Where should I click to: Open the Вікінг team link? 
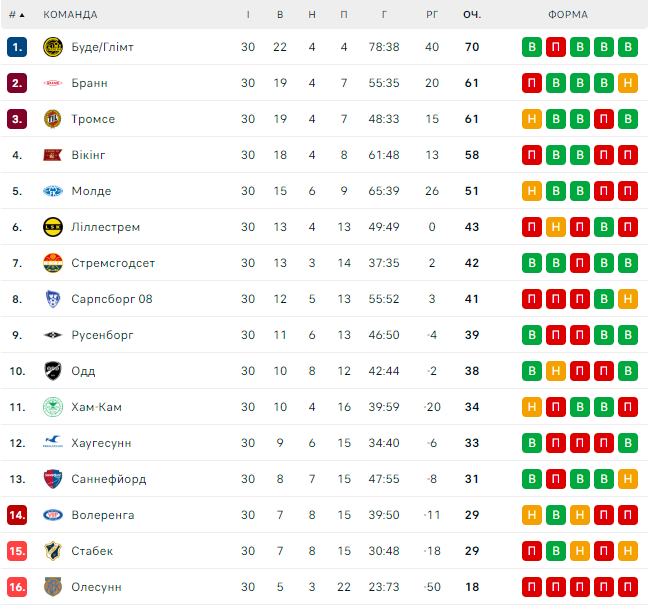tap(88, 155)
